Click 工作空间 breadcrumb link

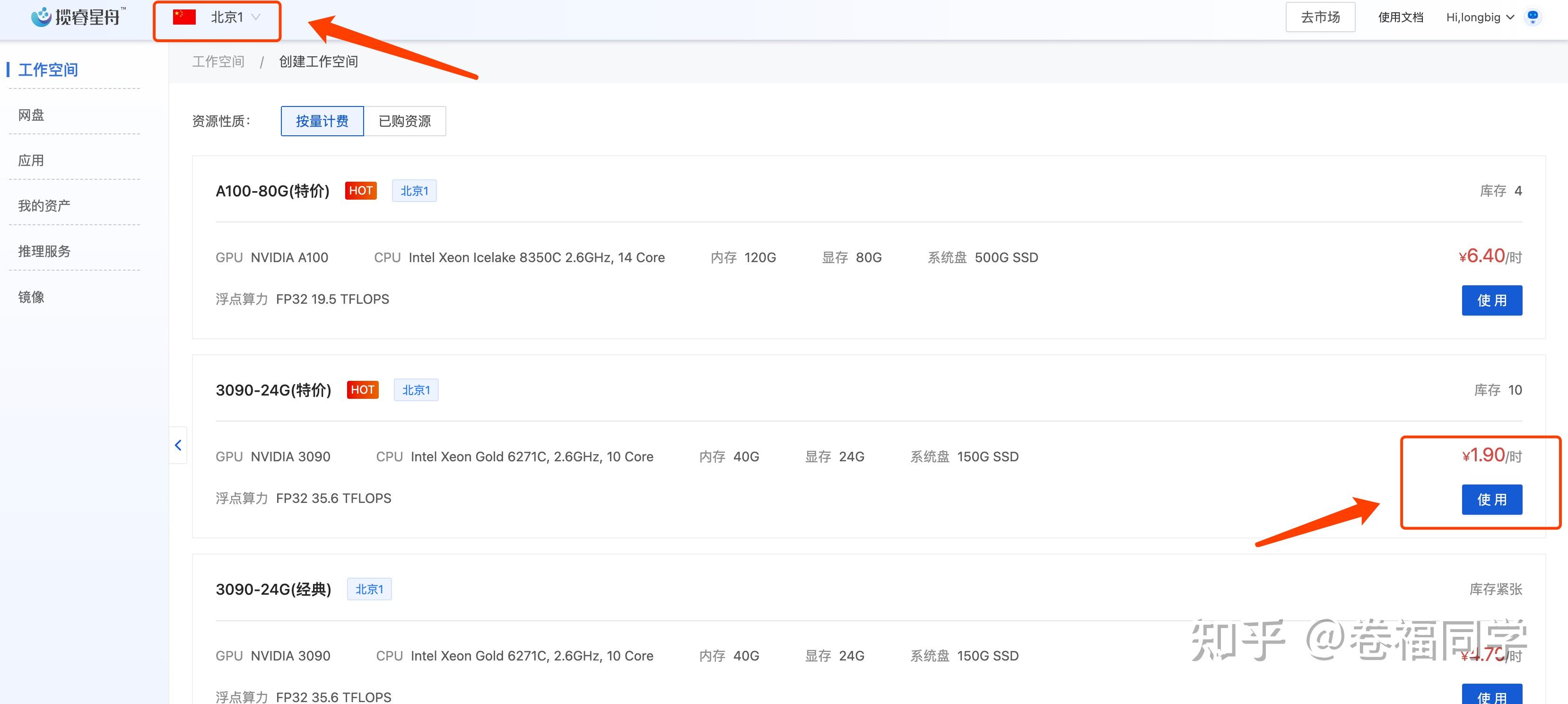pyautogui.click(x=218, y=62)
